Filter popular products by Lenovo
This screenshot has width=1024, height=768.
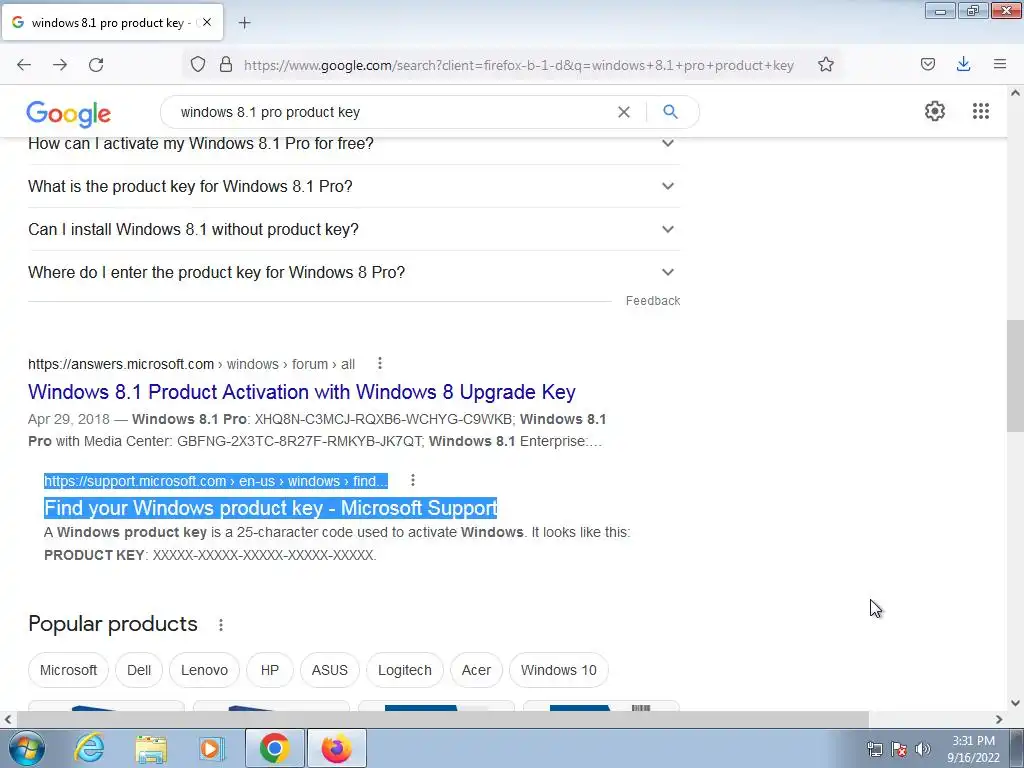pos(204,670)
